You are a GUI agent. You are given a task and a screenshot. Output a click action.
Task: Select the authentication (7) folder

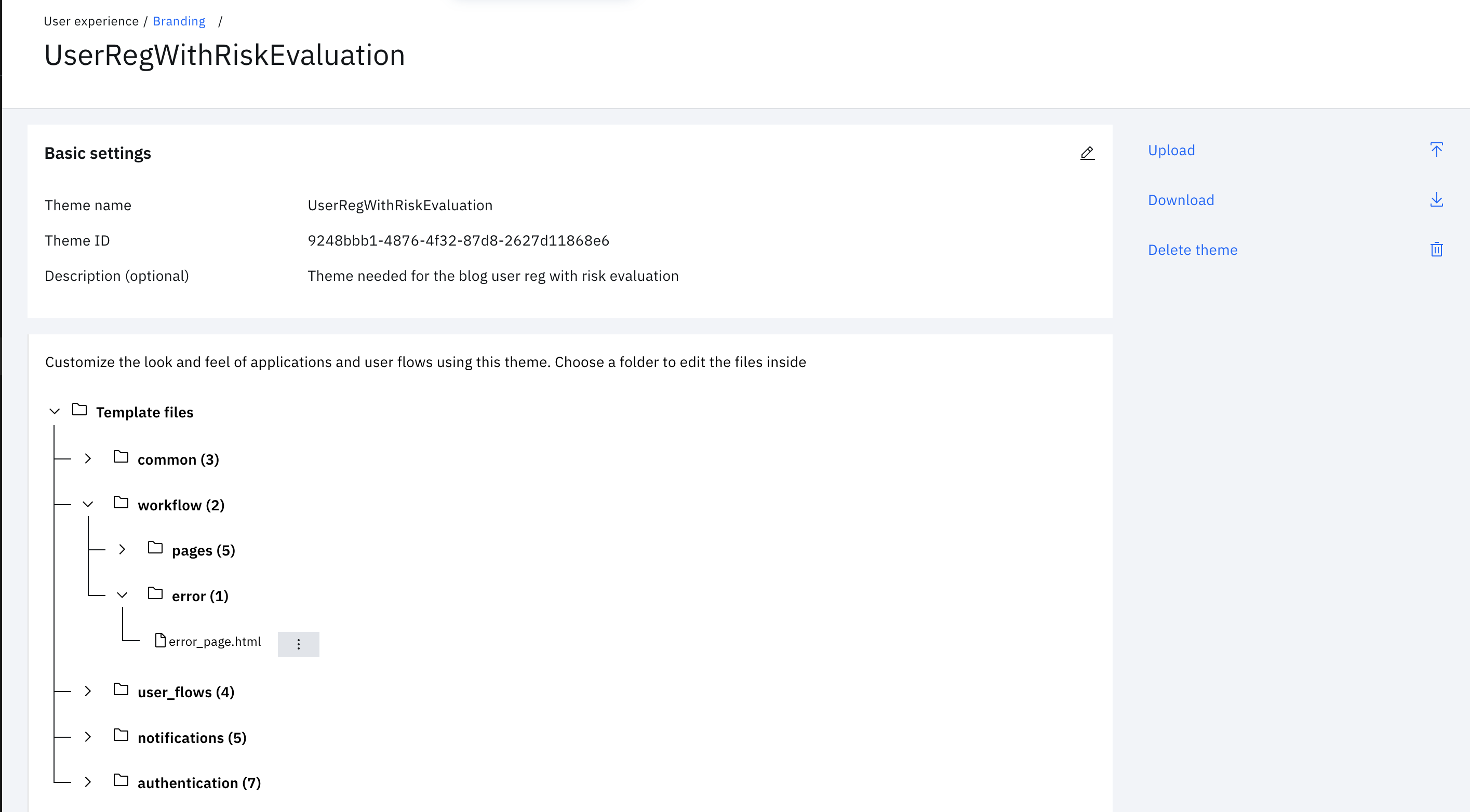click(x=198, y=782)
